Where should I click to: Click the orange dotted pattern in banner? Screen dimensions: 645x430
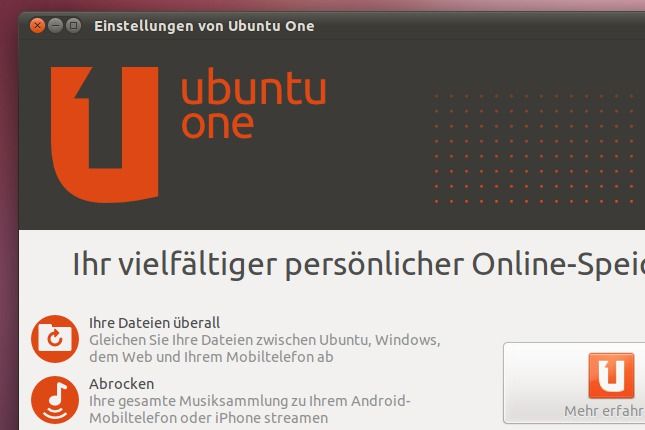[x=537, y=149]
